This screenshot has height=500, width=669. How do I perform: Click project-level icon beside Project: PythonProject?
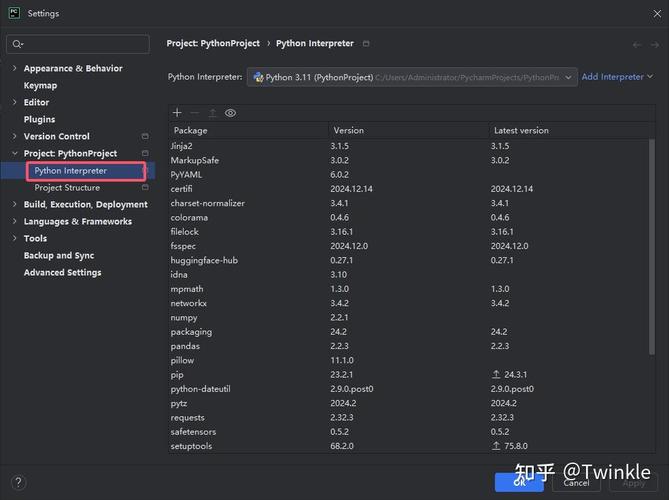pos(145,153)
